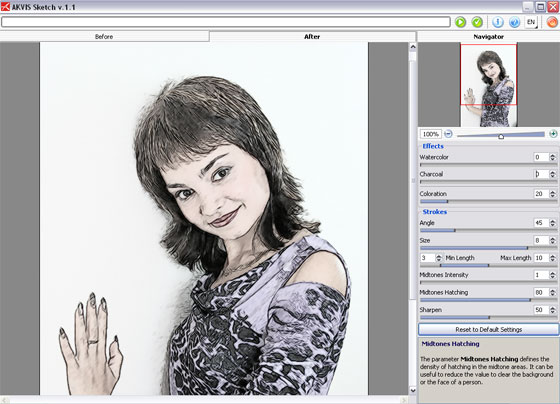Zoom in with the plus icon
This screenshot has width=560, height=404.
553,134
